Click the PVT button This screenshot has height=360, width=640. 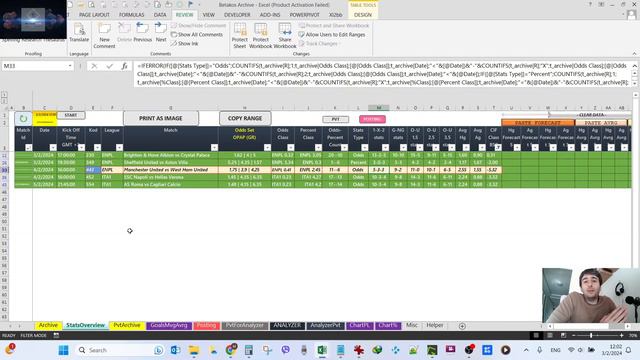[x=336, y=119]
